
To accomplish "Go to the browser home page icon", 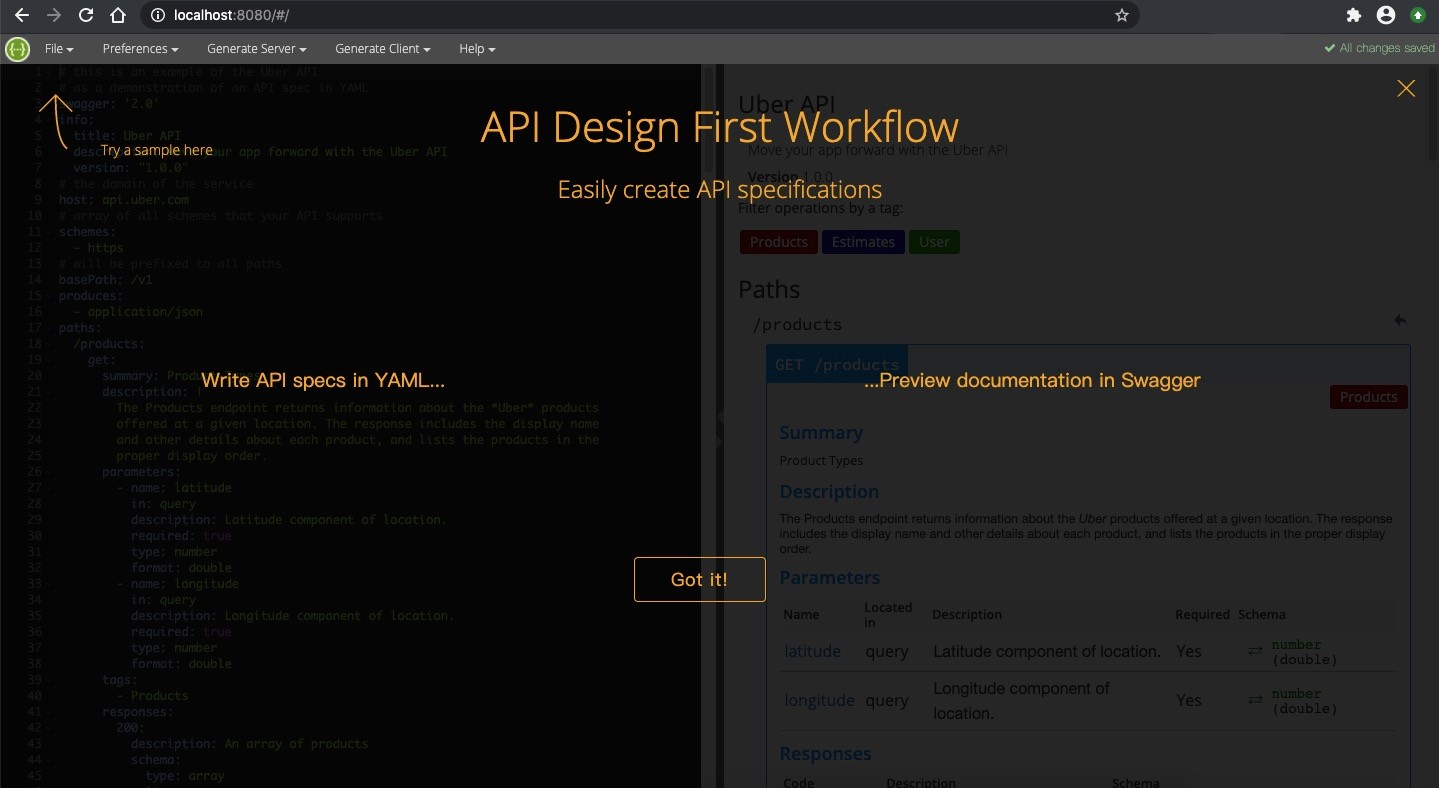I will pyautogui.click(x=118, y=15).
